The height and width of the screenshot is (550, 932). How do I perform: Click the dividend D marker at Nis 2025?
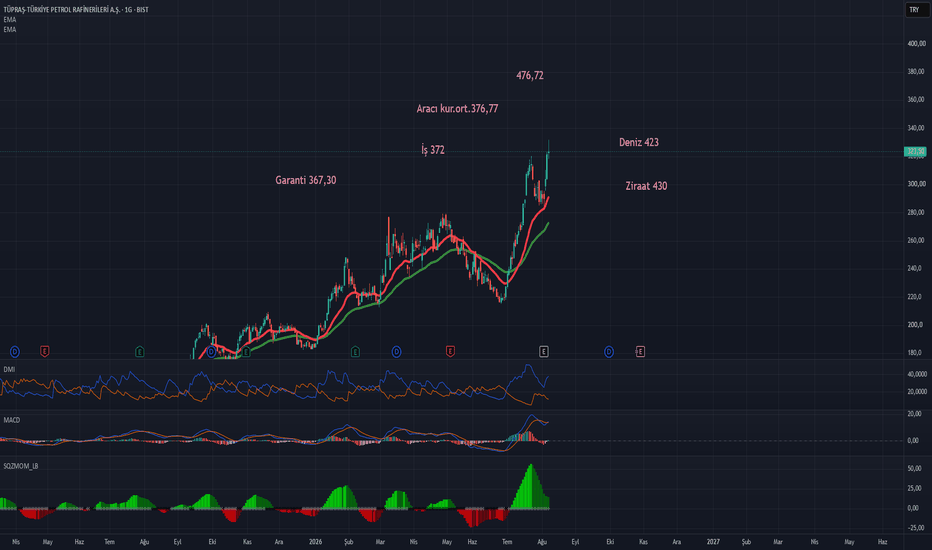15,352
